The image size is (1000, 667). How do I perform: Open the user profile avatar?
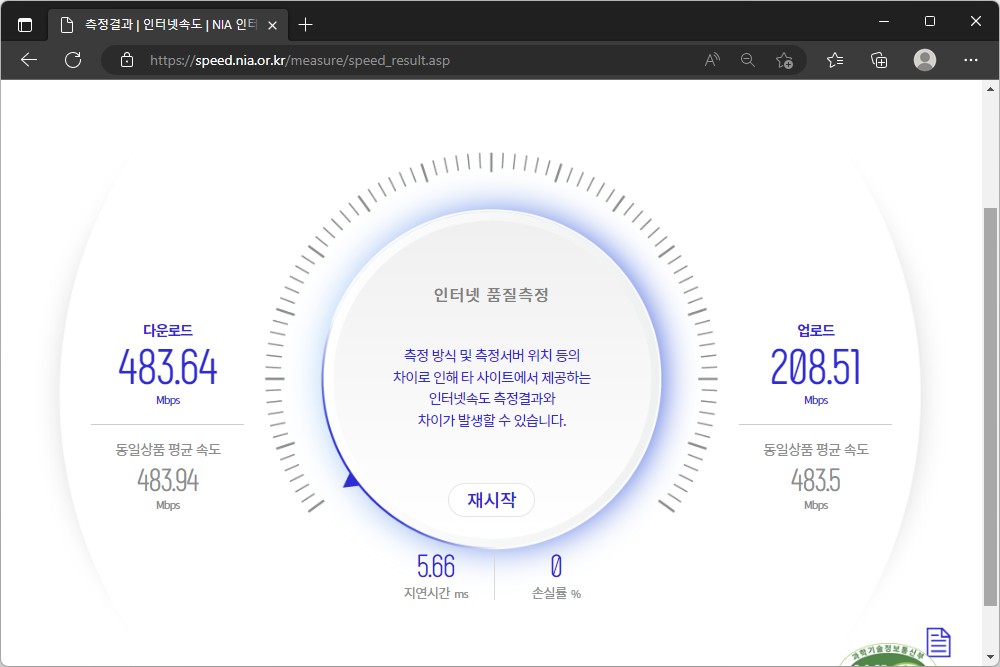[x=925, y=60]
